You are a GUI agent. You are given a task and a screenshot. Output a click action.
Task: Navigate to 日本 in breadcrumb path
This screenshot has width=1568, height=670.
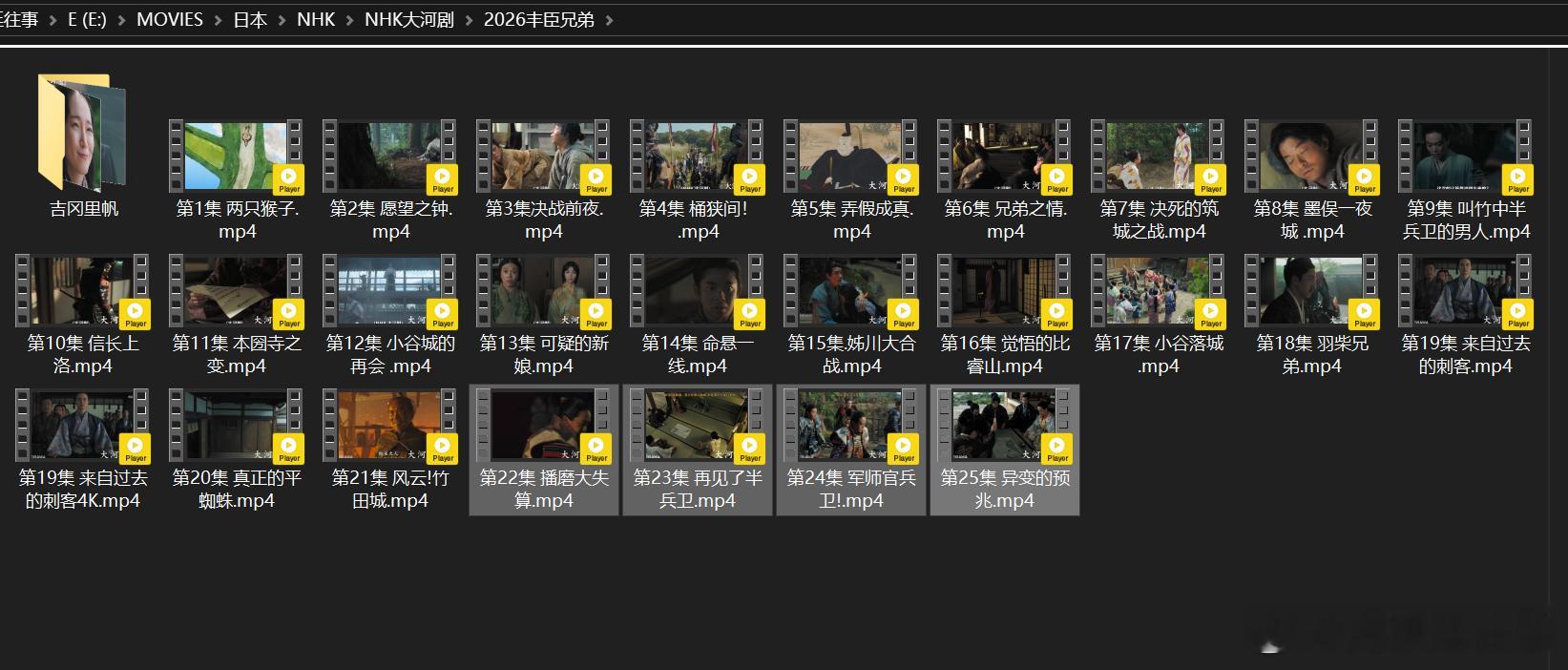[250, 19]
